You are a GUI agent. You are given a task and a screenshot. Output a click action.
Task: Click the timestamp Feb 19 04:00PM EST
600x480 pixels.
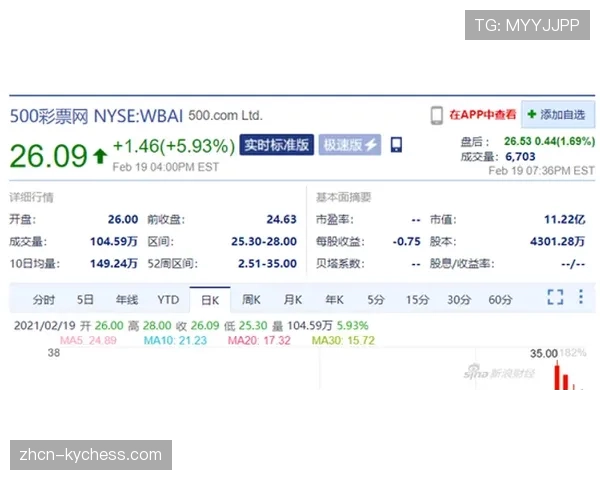coord(166,167)
